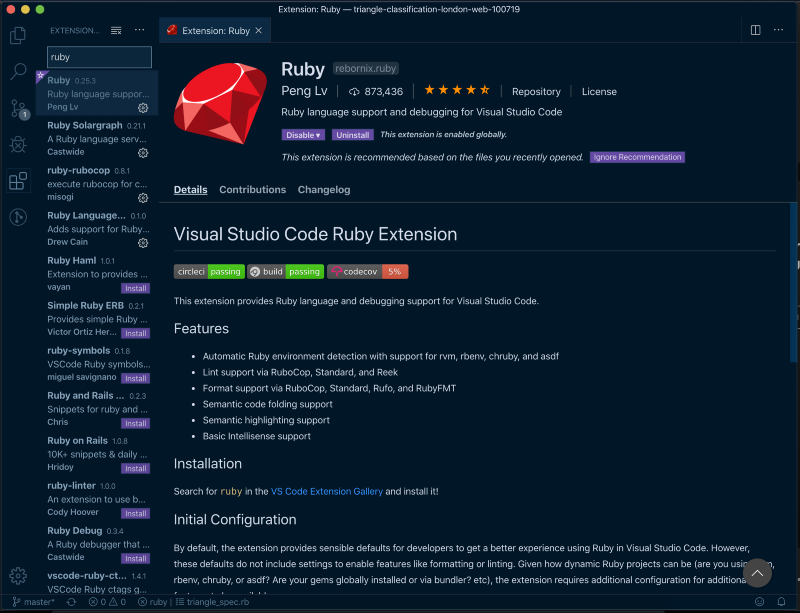Close the Extension: Ruby tab
This screenshot has width=800, height=613.
[x=259, y=31]
